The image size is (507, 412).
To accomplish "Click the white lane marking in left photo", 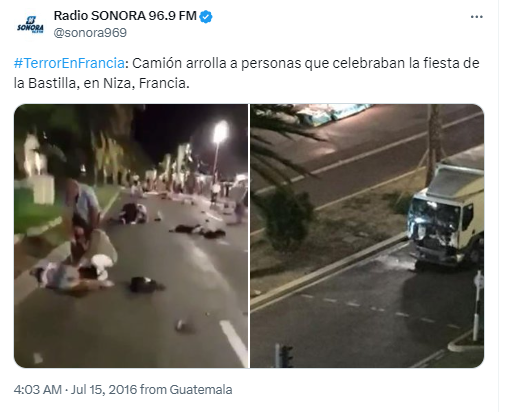I will coord(235,342).
